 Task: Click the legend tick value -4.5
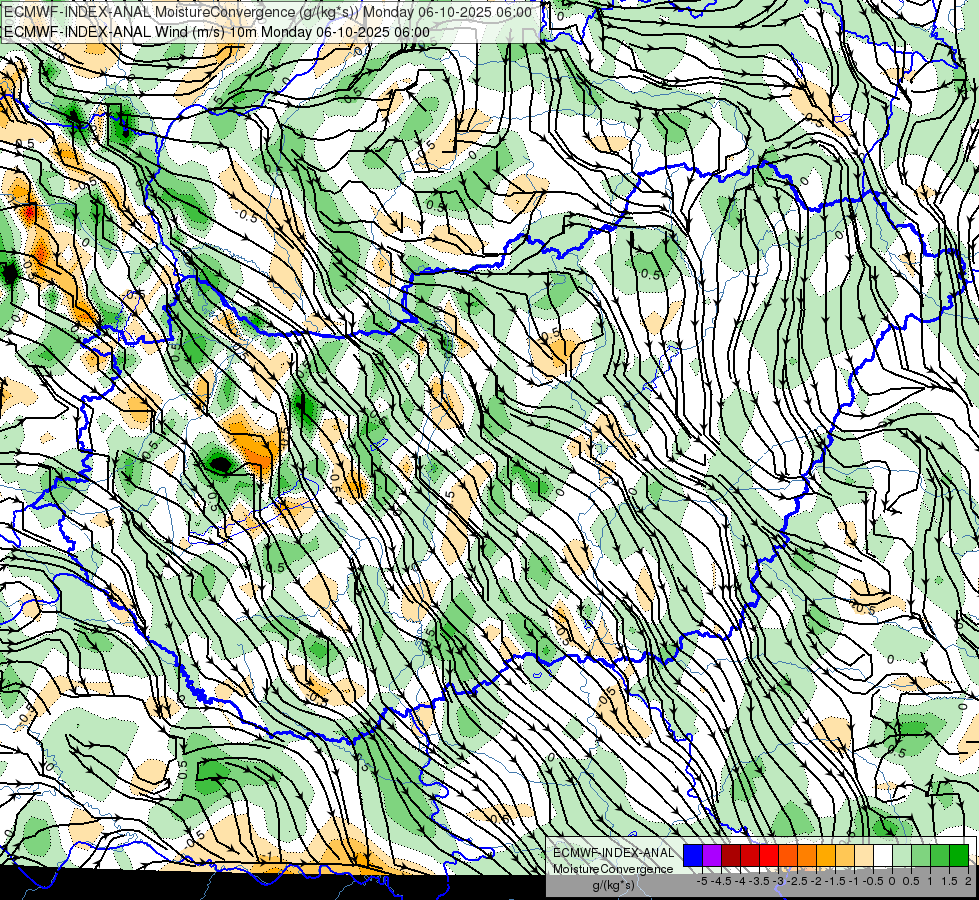coord(721,881)
